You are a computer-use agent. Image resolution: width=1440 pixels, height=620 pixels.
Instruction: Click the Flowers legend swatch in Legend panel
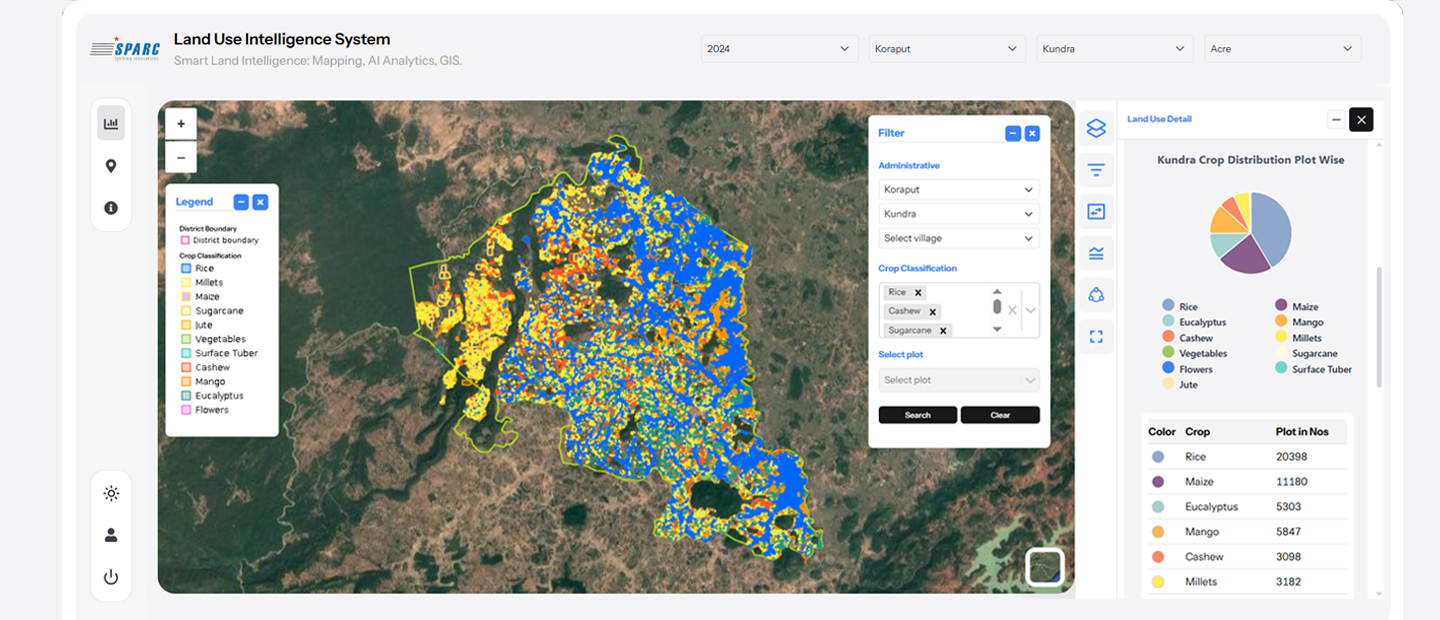coord(186,410)
